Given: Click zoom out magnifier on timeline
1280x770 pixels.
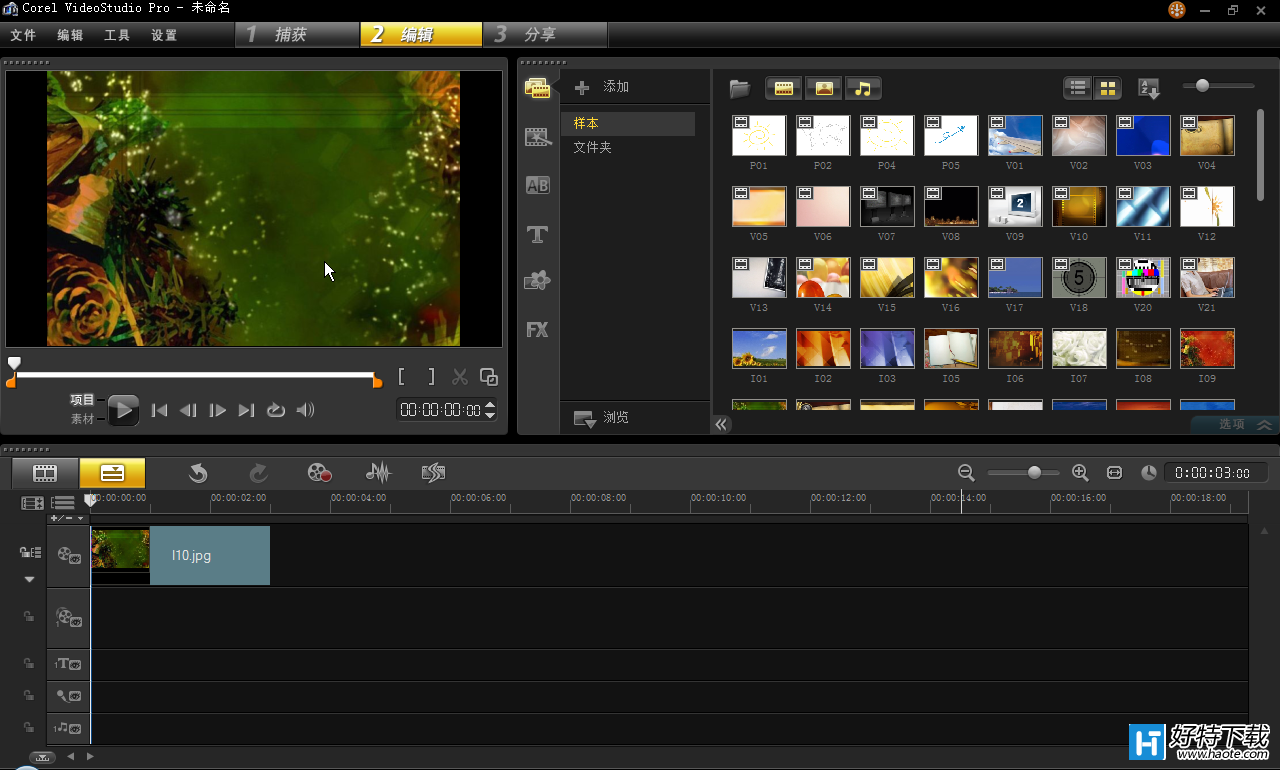Looking at the screenshot, I should 966,473.
